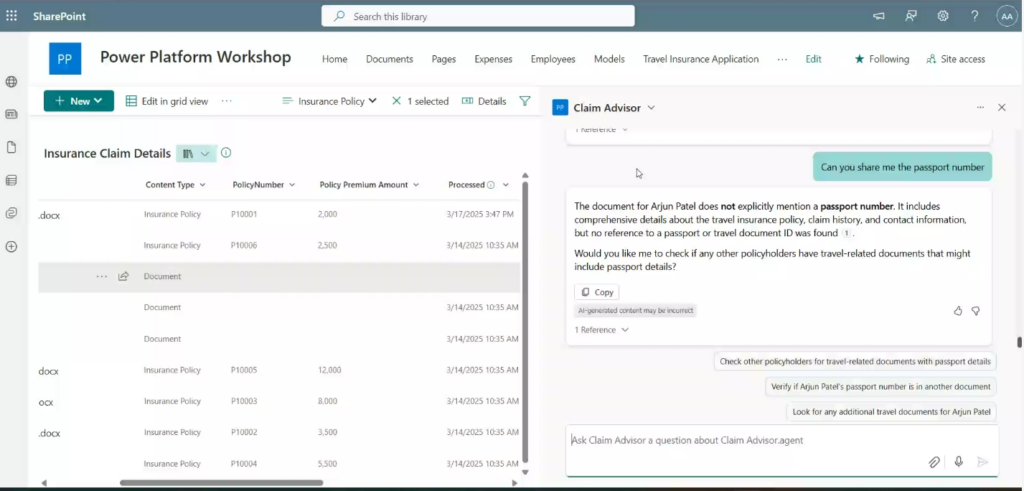Go to the Home nav item
The image size is (1024, 491).
(334, 59)
